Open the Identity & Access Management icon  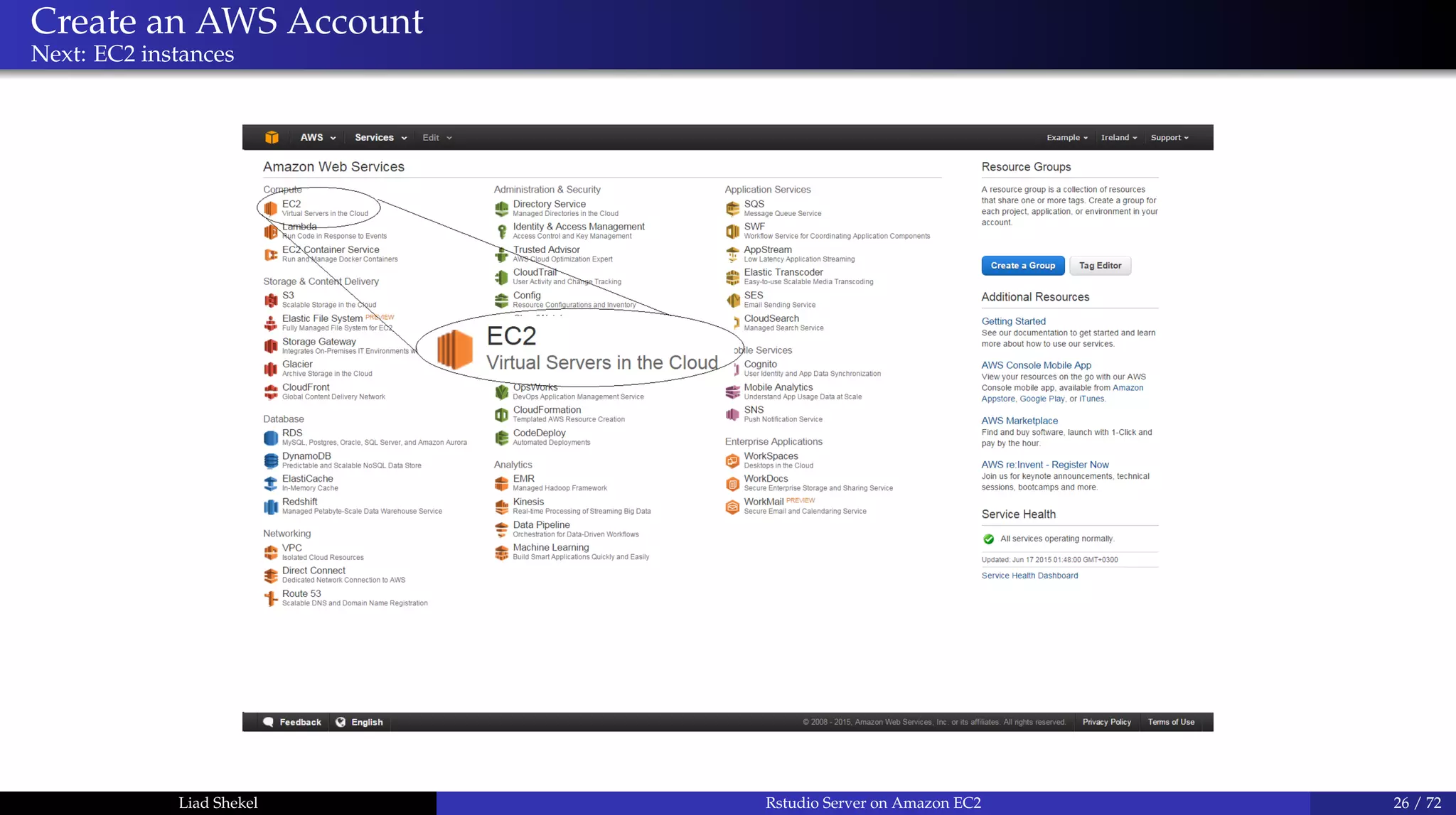[502, 231]
